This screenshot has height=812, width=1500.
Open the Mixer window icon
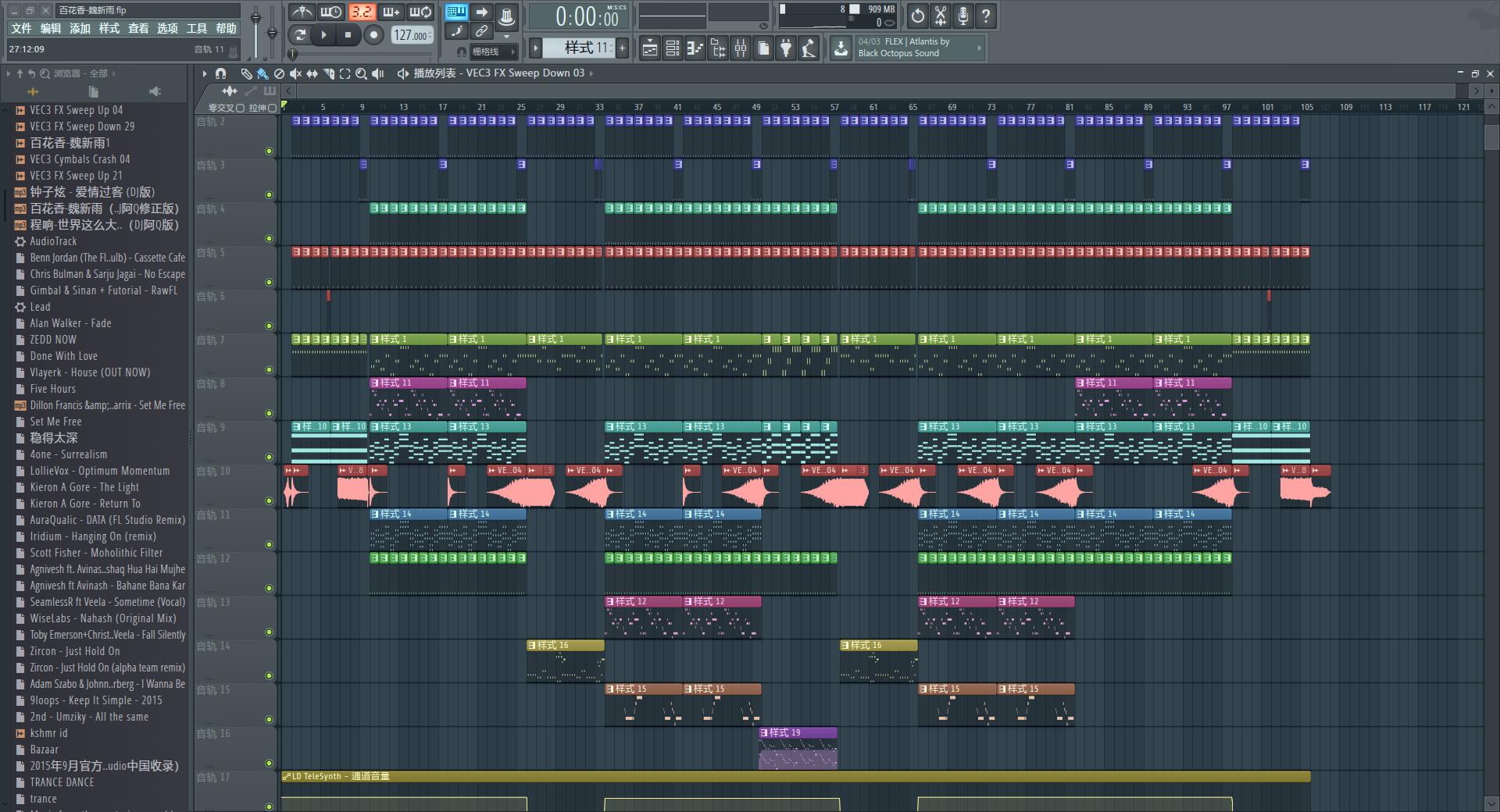click(740, 49)
